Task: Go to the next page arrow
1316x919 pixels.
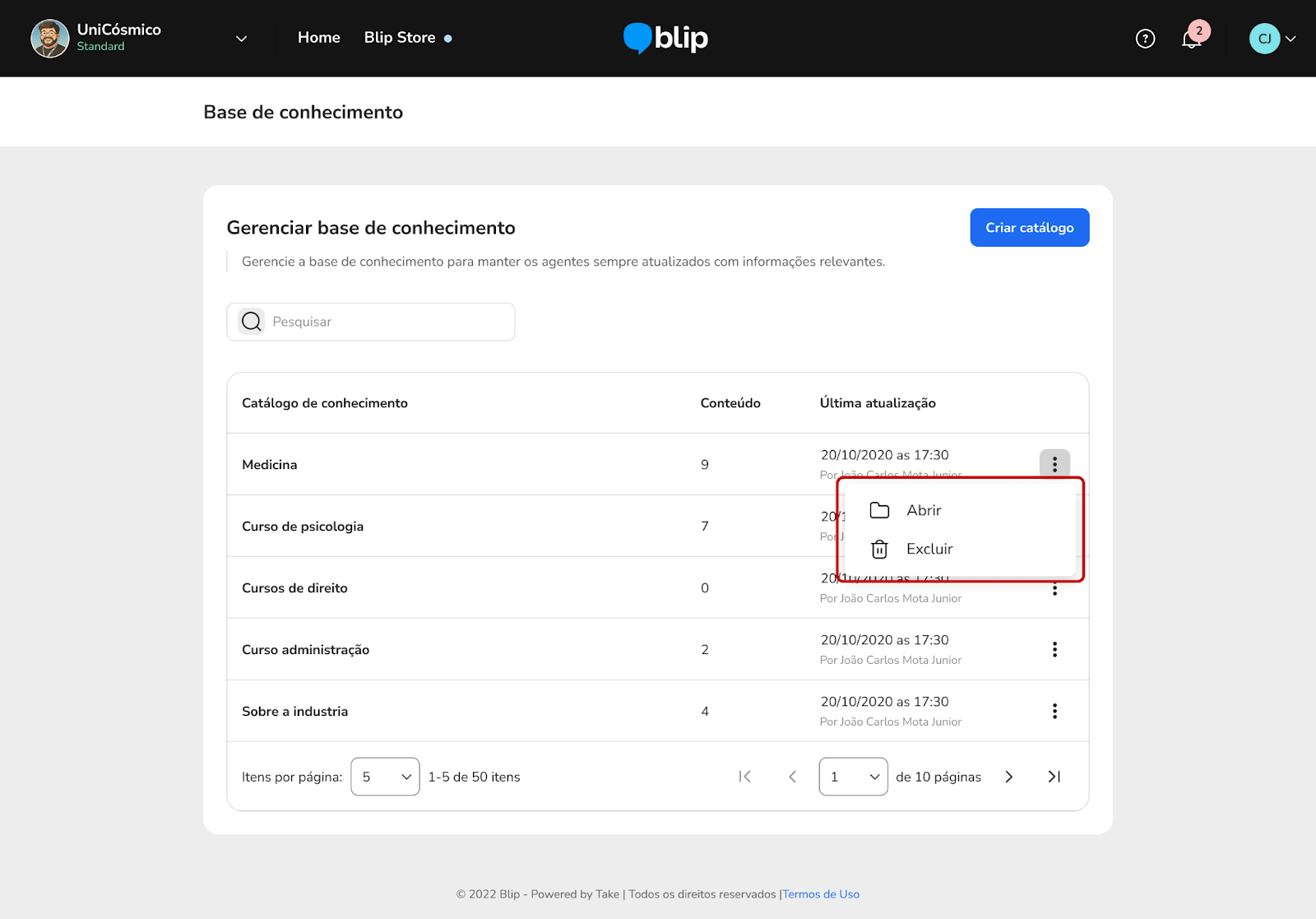Action: 1009,777
